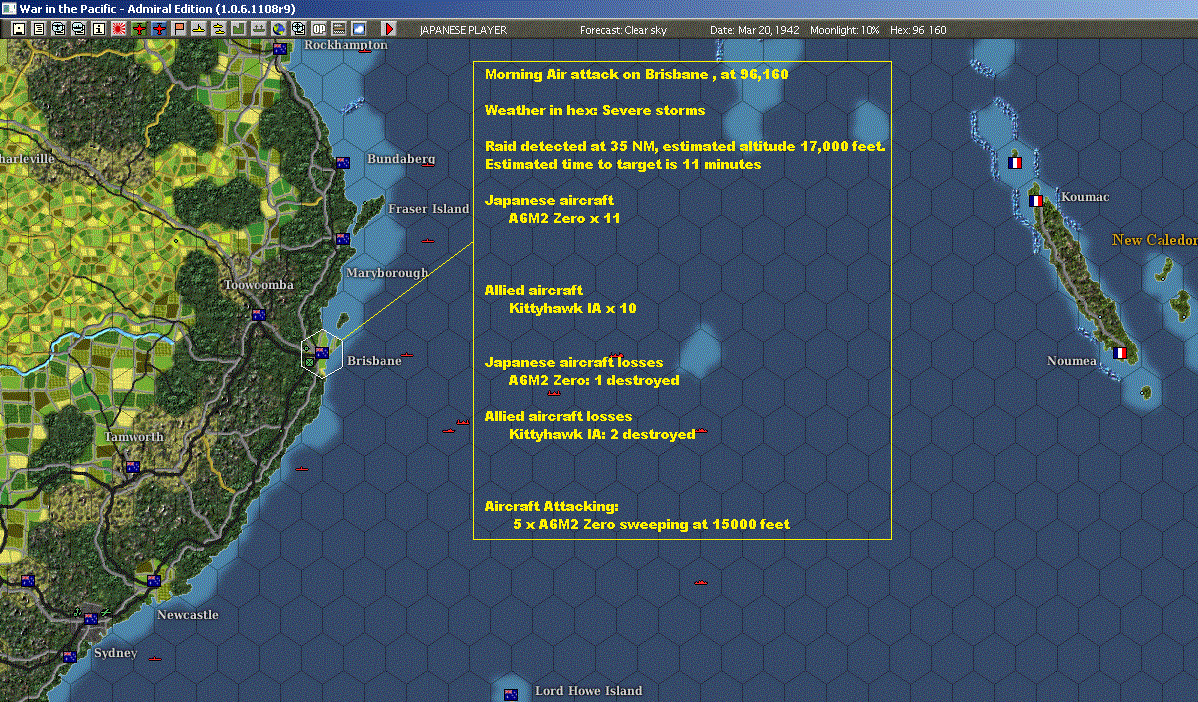Click the crosshair target toolbar icon
The width and height of the screenshot is (1198, 702).
click(299, 29)
